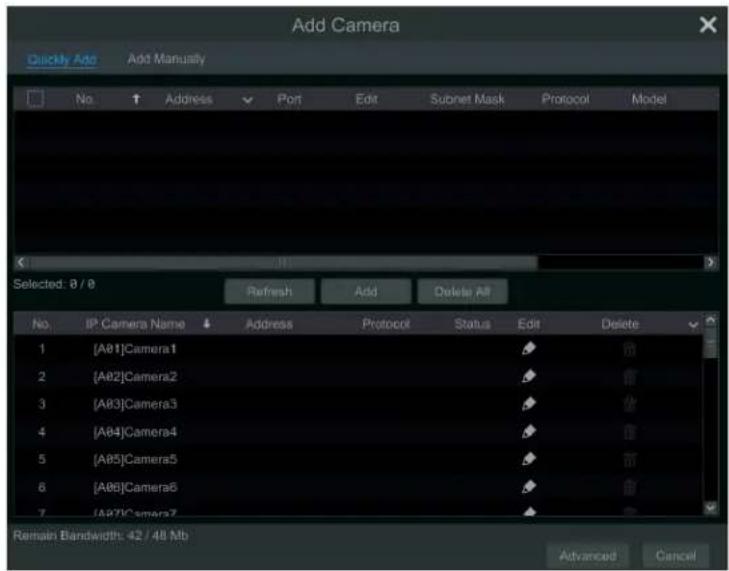Click the left arrow of the horizontal scrollbar

[20, 262]
